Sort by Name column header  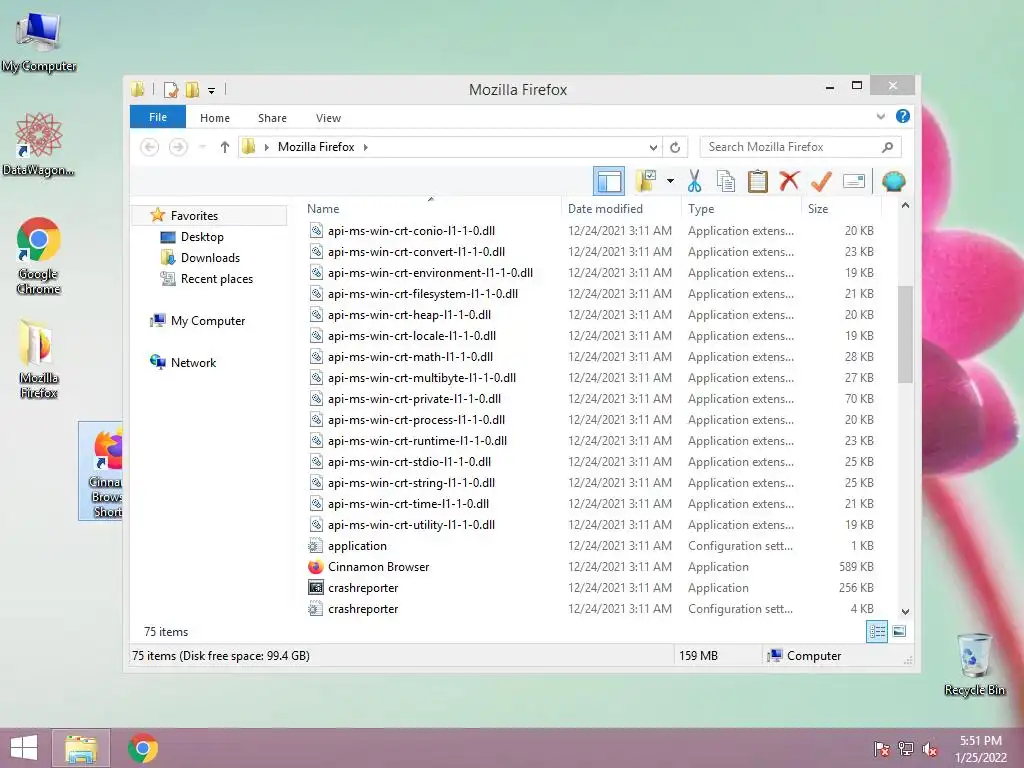(431, 208)
